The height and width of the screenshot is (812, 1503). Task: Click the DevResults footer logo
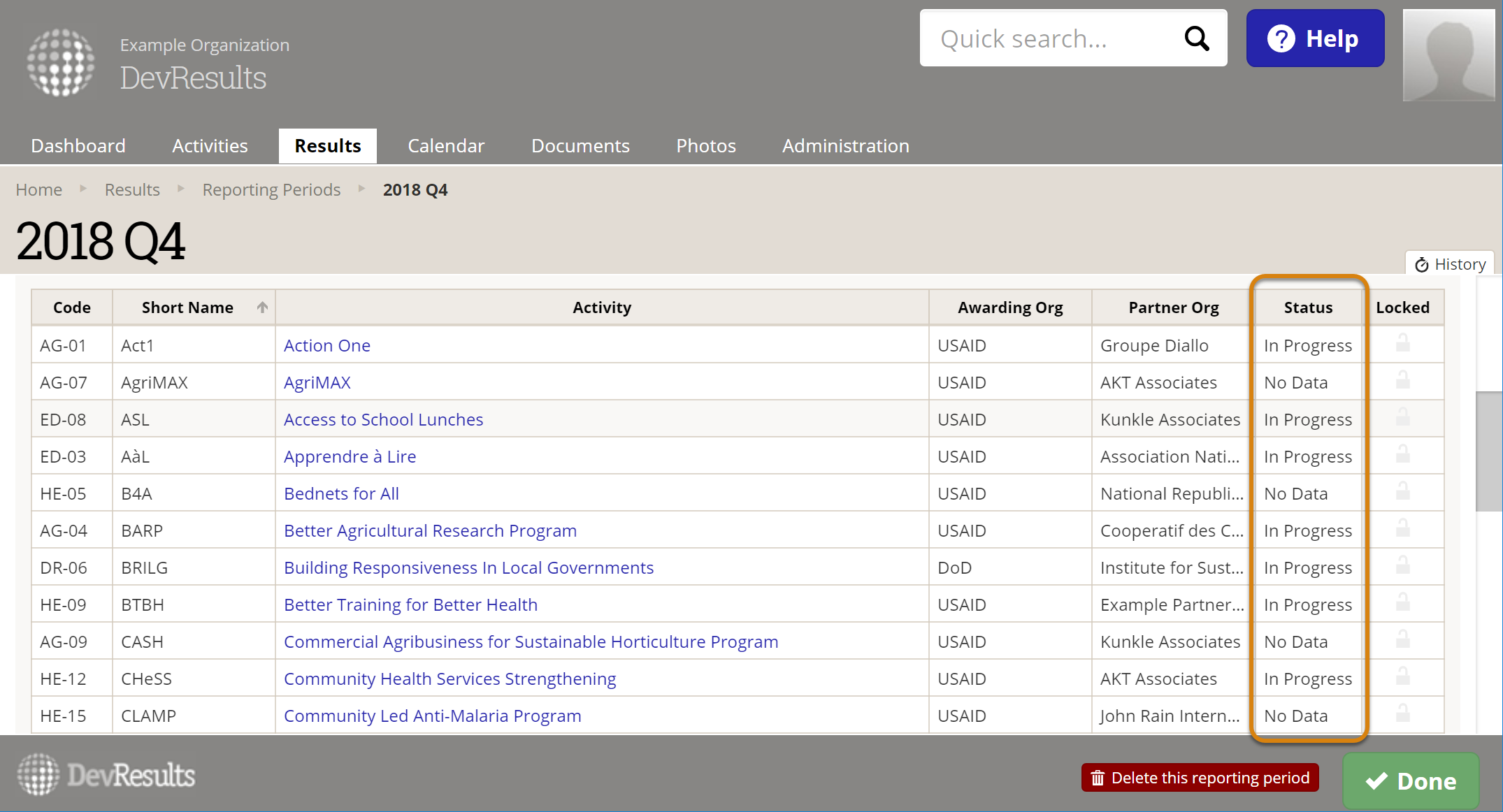coord(106,775)
